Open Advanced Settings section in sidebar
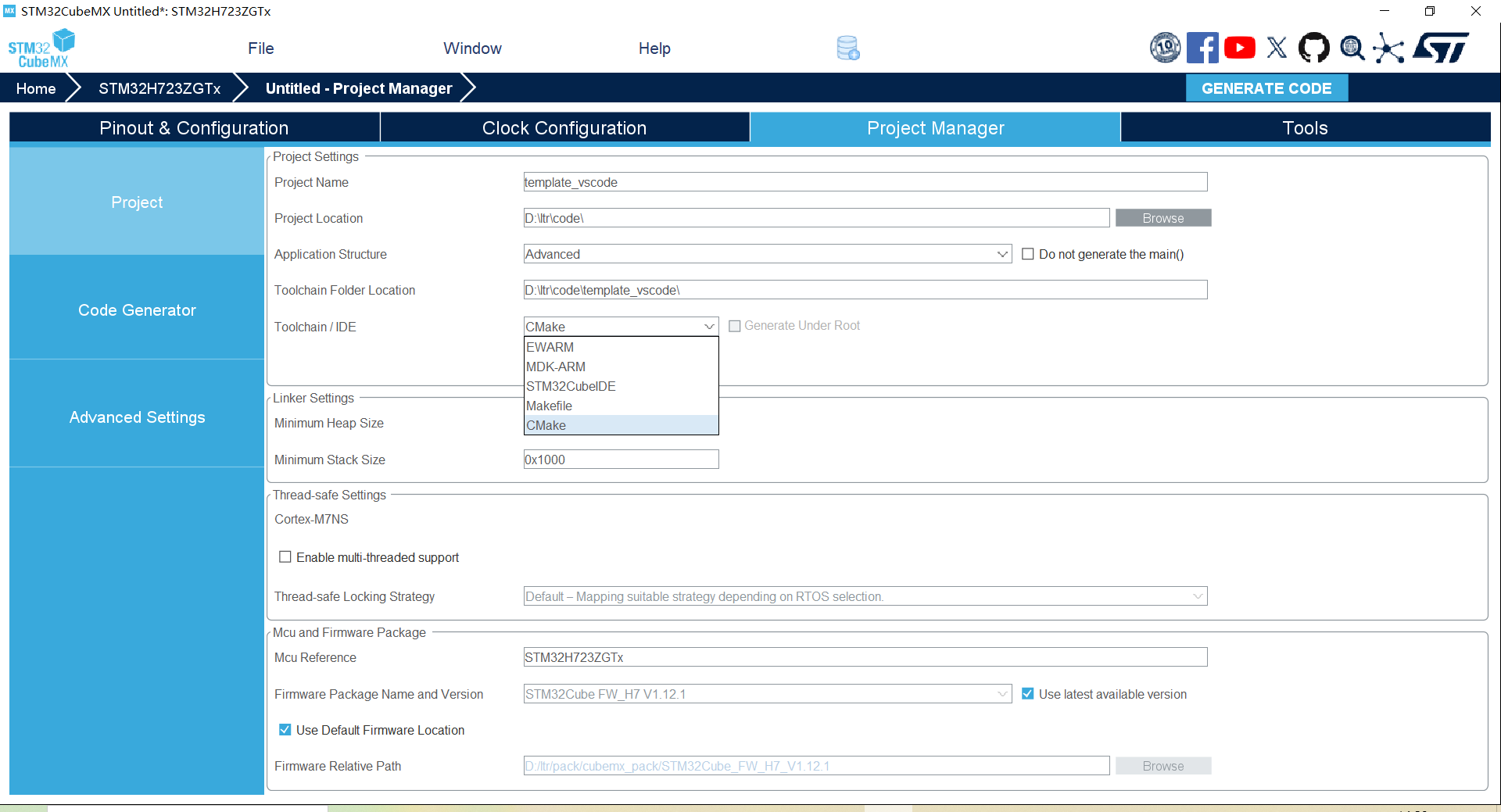 coord(137,417)
